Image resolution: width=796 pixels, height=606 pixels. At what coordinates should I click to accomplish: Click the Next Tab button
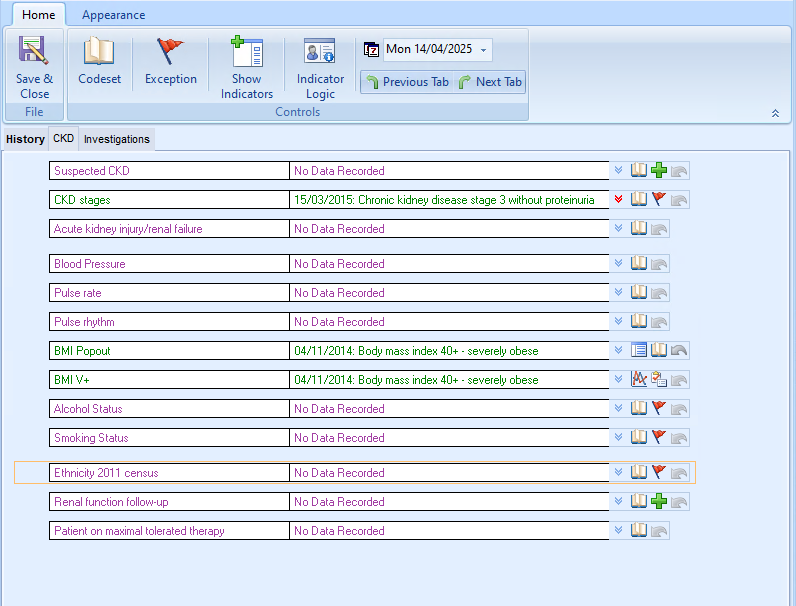[490, 82]
